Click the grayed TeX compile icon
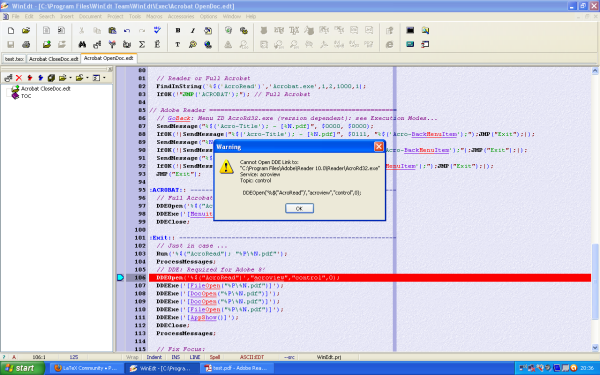This screenshot has width=600, height=375. point(294,31)
